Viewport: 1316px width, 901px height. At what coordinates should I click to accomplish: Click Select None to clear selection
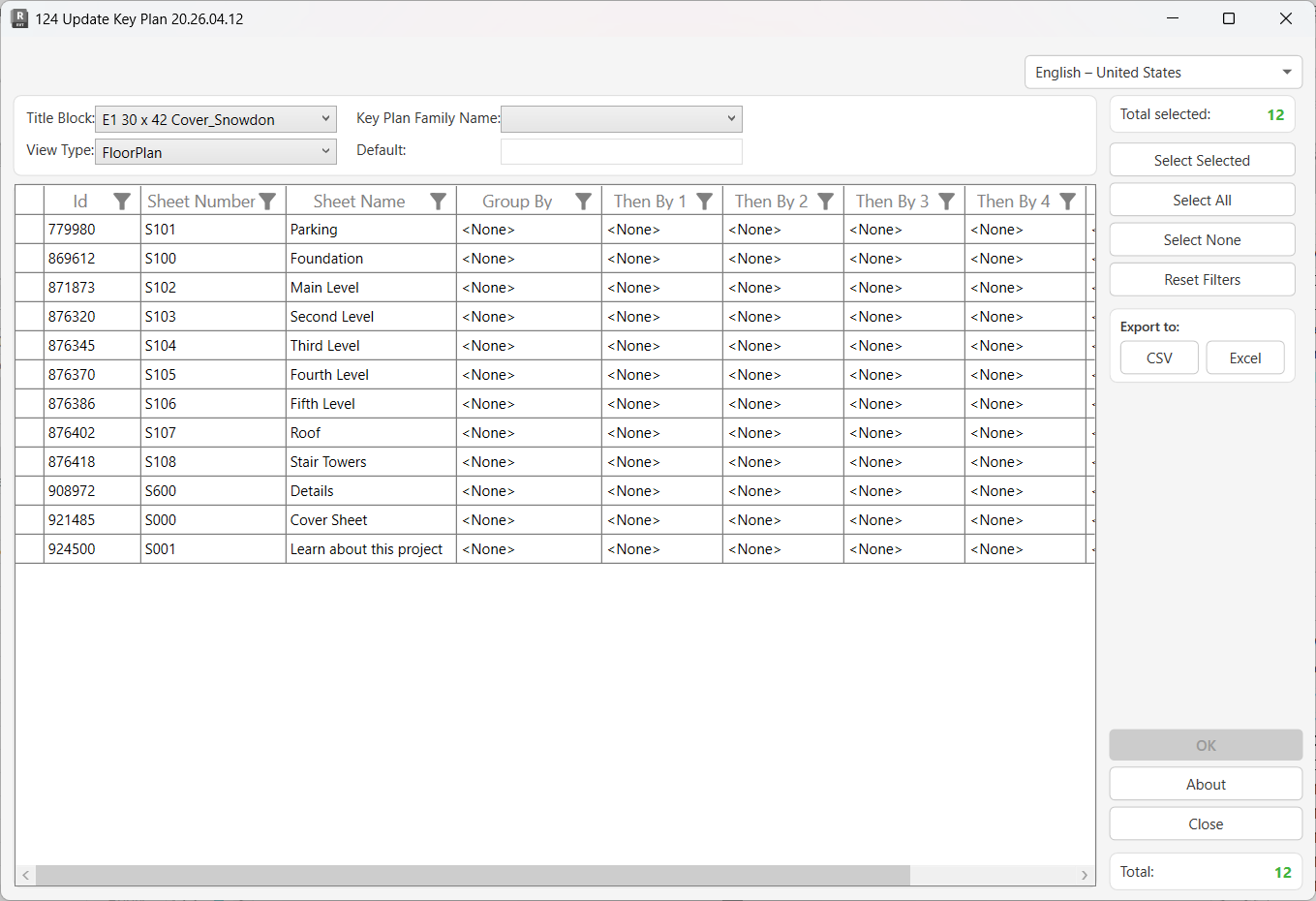[x=1202, y=239]
